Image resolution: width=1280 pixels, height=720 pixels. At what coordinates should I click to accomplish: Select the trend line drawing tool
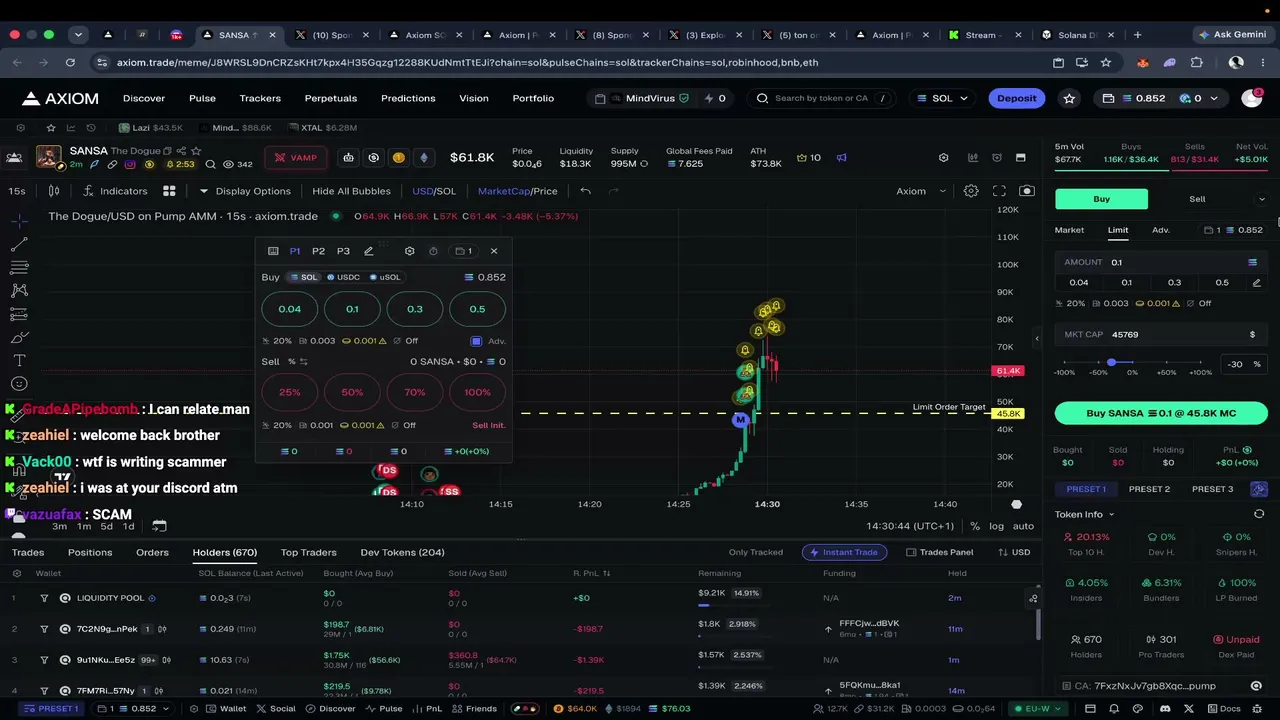click(19, 244)
